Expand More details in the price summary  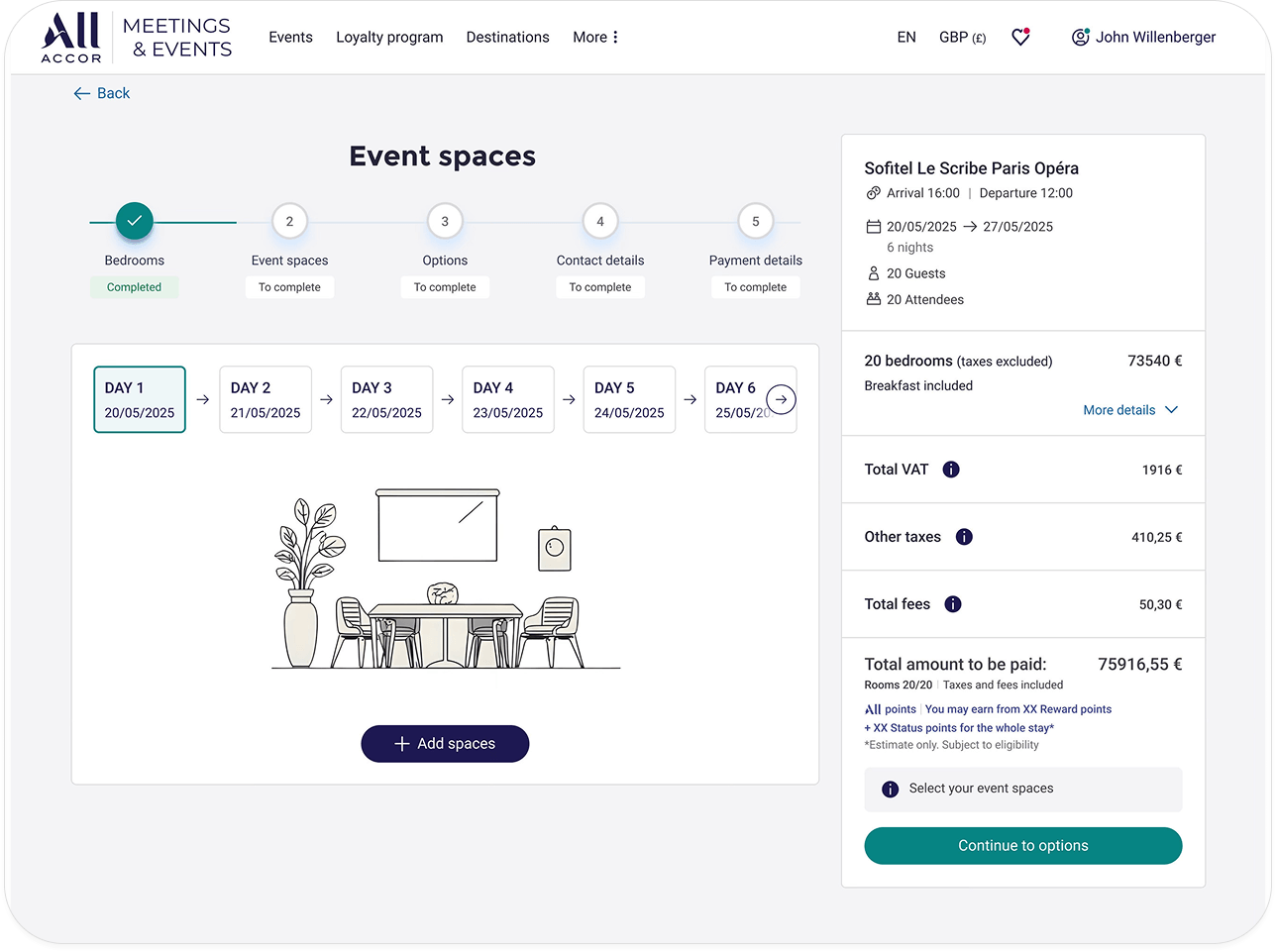coord(1129,409)
